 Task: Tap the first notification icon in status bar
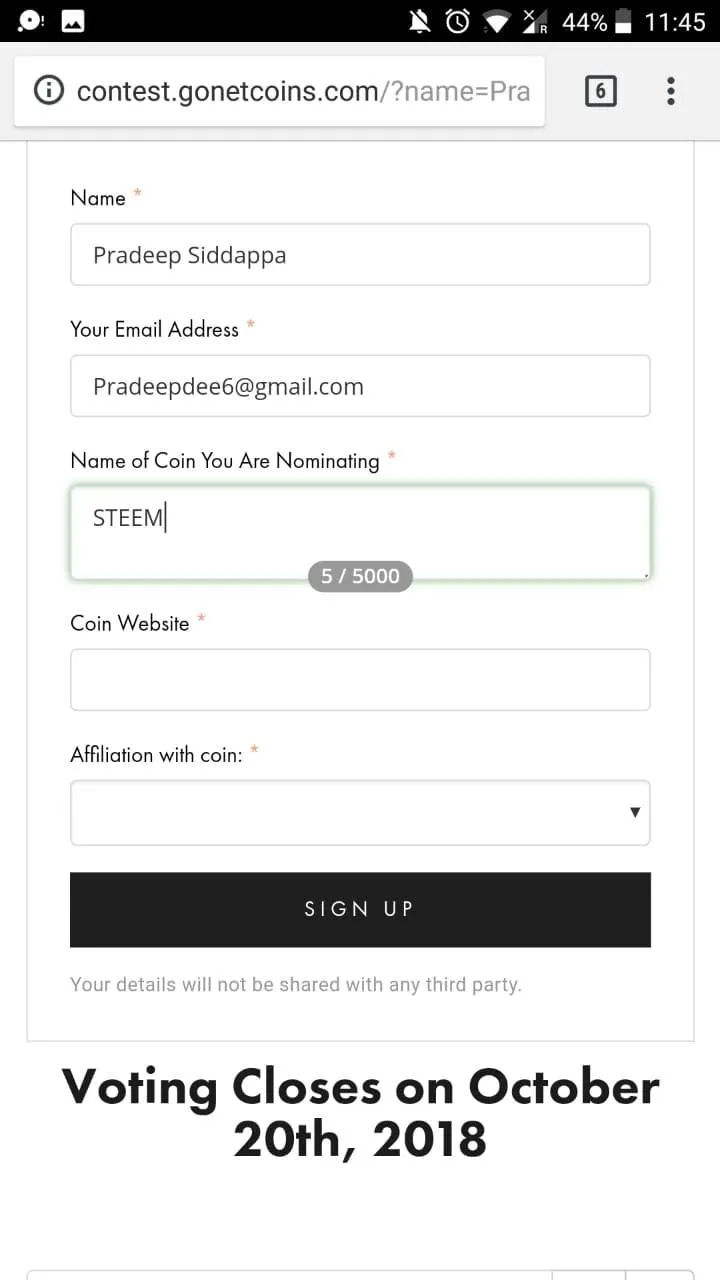30,21
